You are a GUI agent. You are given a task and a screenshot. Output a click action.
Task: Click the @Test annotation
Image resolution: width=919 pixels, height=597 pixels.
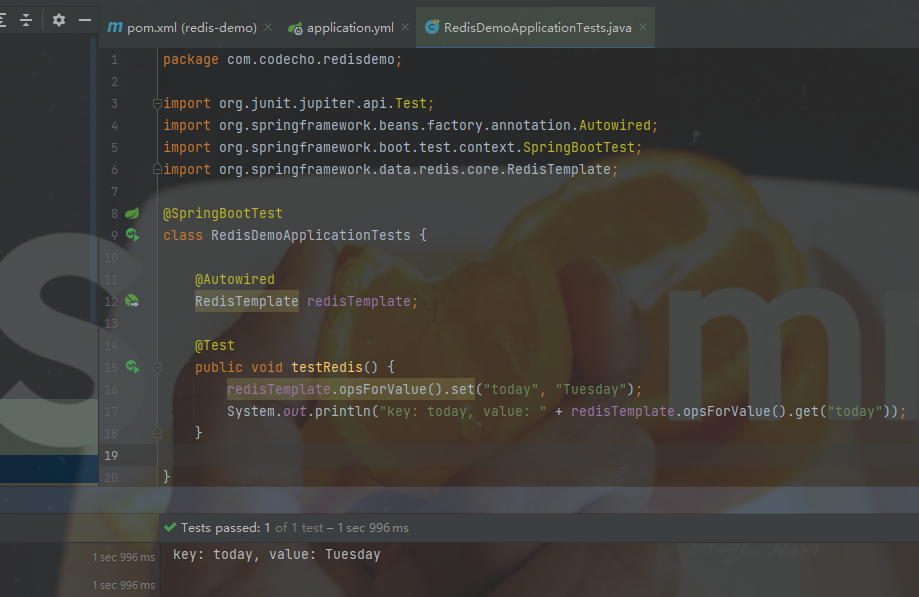pyautogui.click(x=215, y=346)
